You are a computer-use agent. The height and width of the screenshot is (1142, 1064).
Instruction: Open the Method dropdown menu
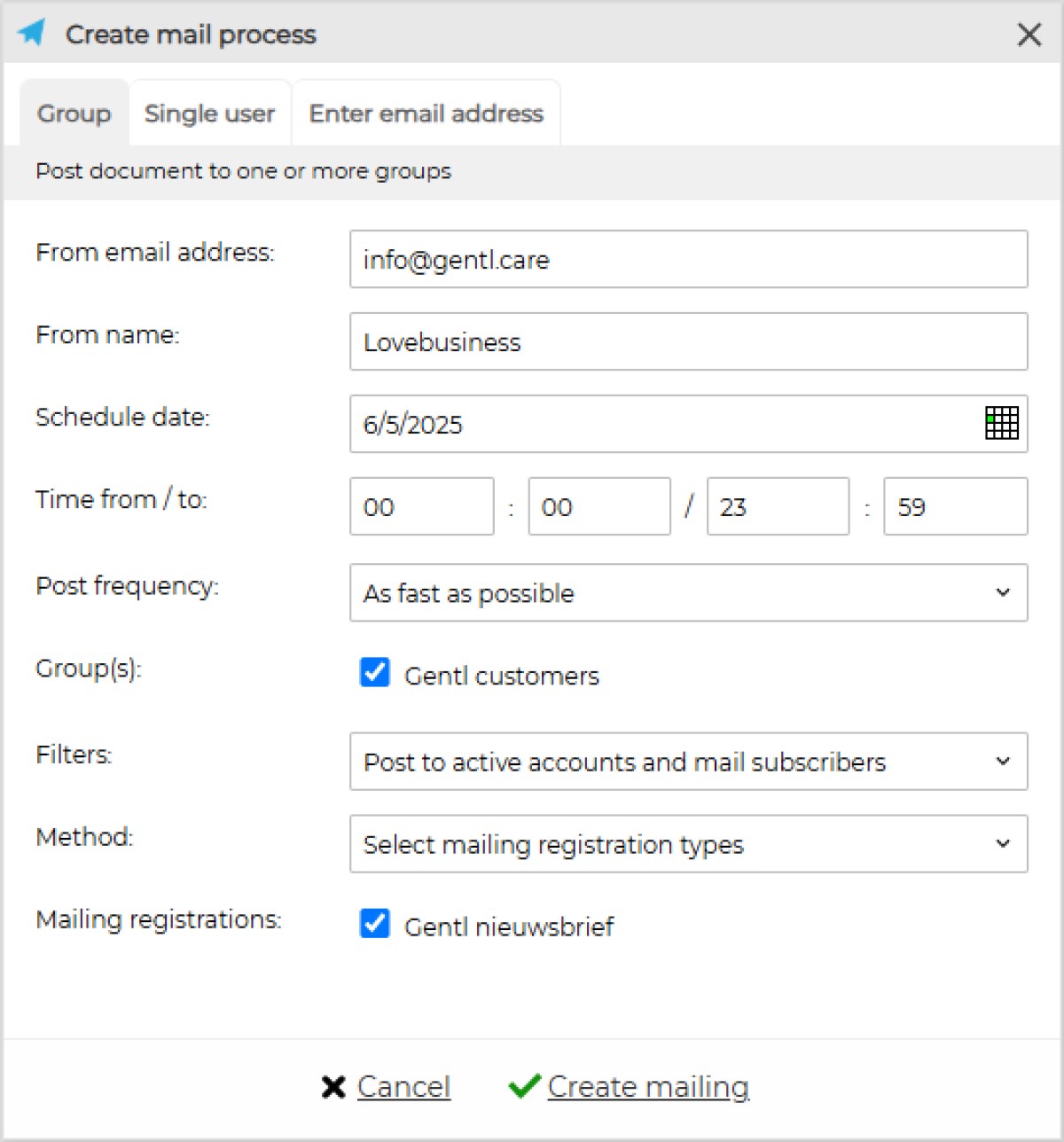click(688, 844)
